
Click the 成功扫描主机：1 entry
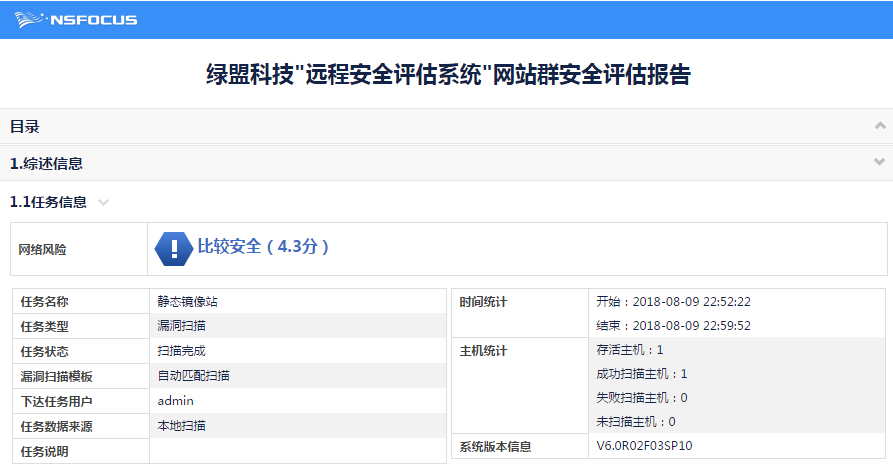641,374
